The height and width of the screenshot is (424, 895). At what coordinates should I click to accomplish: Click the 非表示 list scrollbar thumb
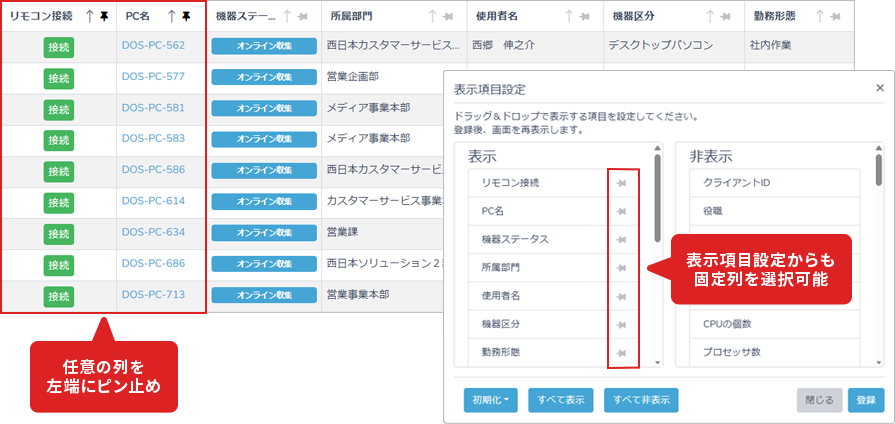pyautogui.click(x=878, y=170)
